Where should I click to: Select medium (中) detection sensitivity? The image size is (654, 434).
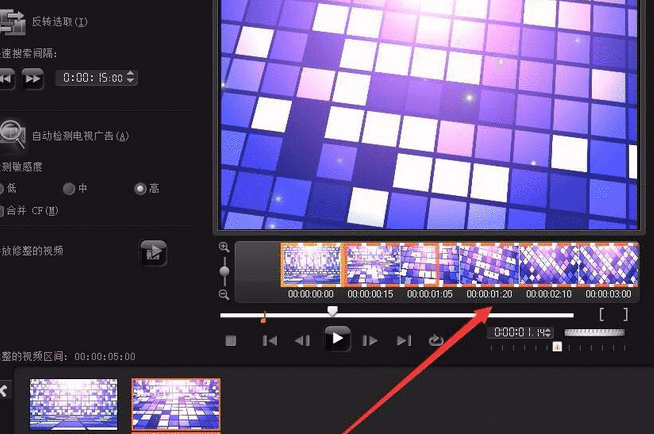pyautogui.click(x=69, y=188)
